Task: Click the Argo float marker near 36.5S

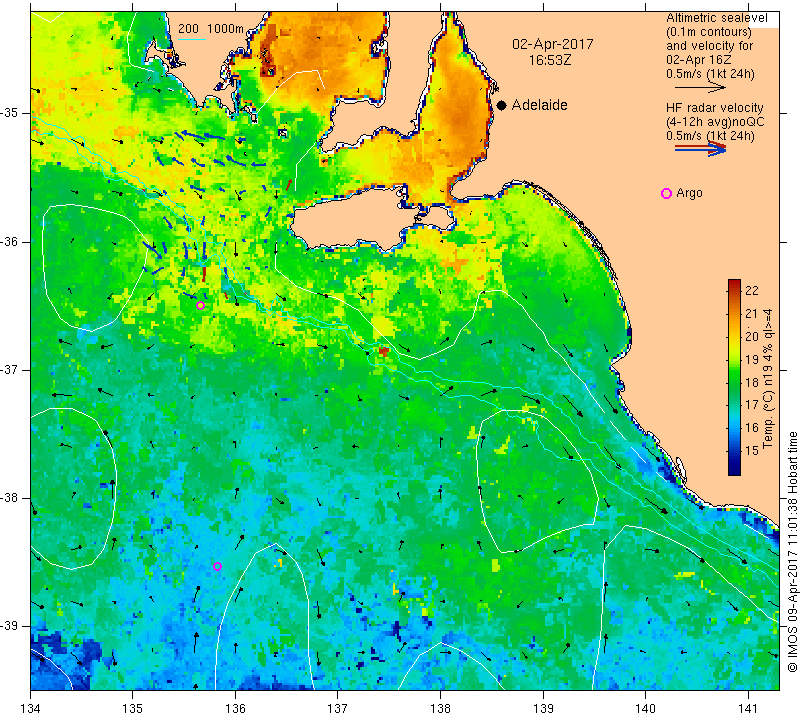Action: pos(201,306)
